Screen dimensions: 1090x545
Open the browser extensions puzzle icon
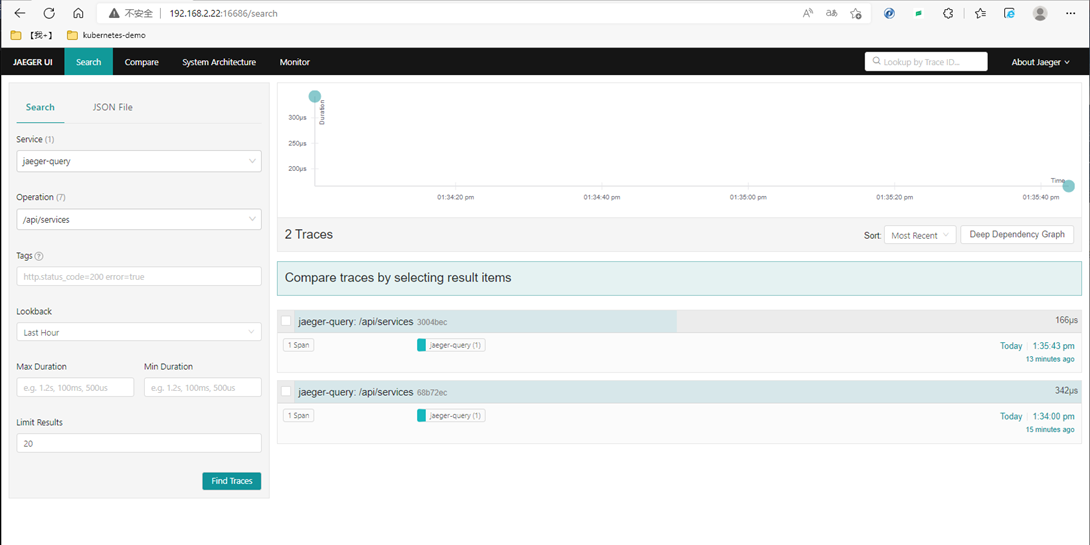click(x=948, y=14)
